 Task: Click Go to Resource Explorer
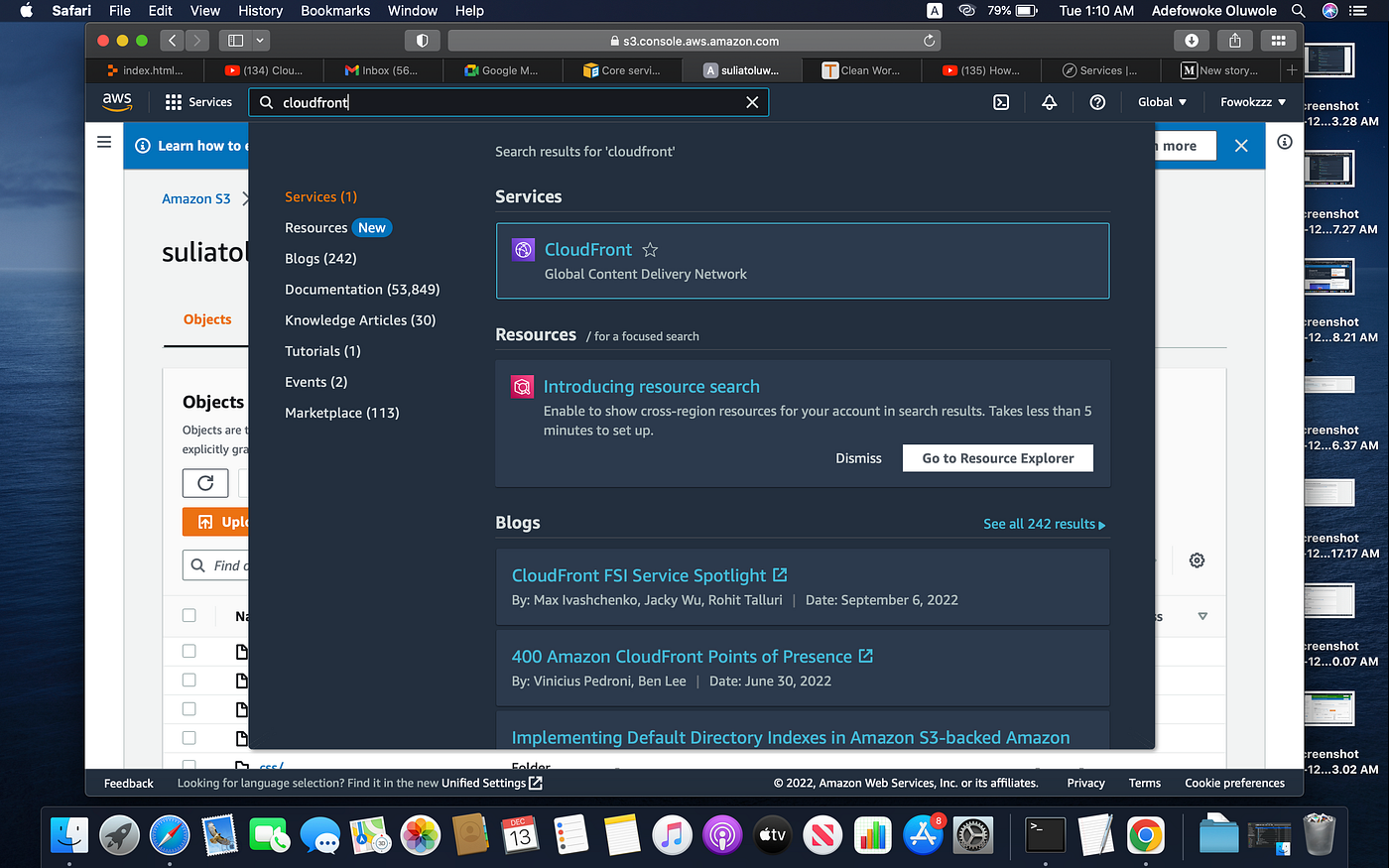click(998, 458)
